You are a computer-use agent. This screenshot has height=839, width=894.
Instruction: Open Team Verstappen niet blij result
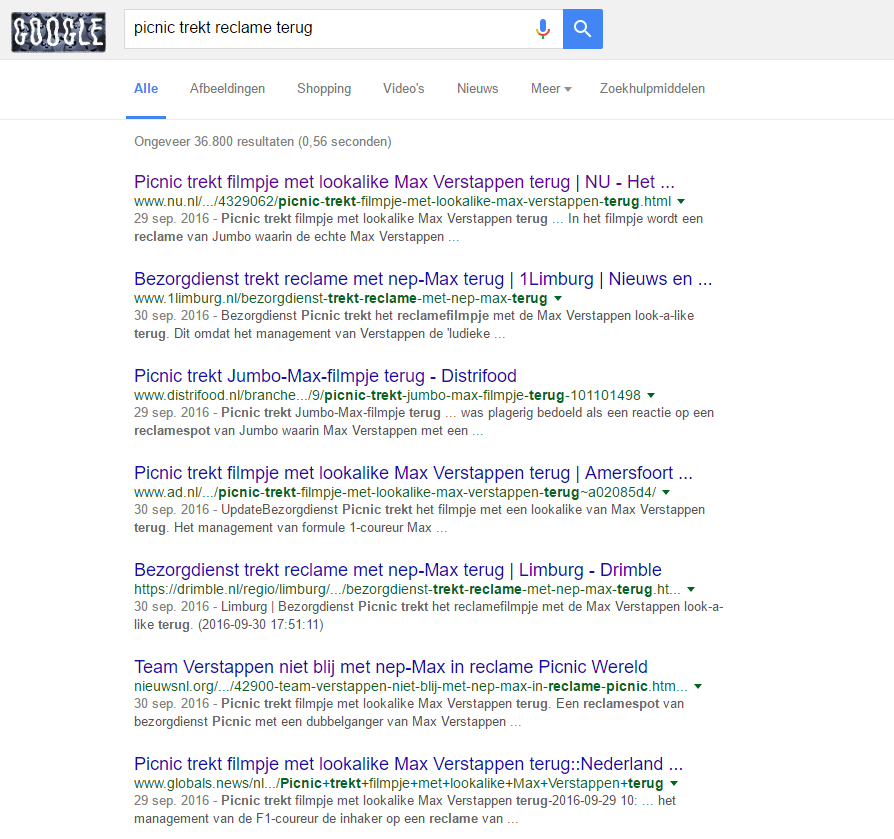click(x=391, y=666)
